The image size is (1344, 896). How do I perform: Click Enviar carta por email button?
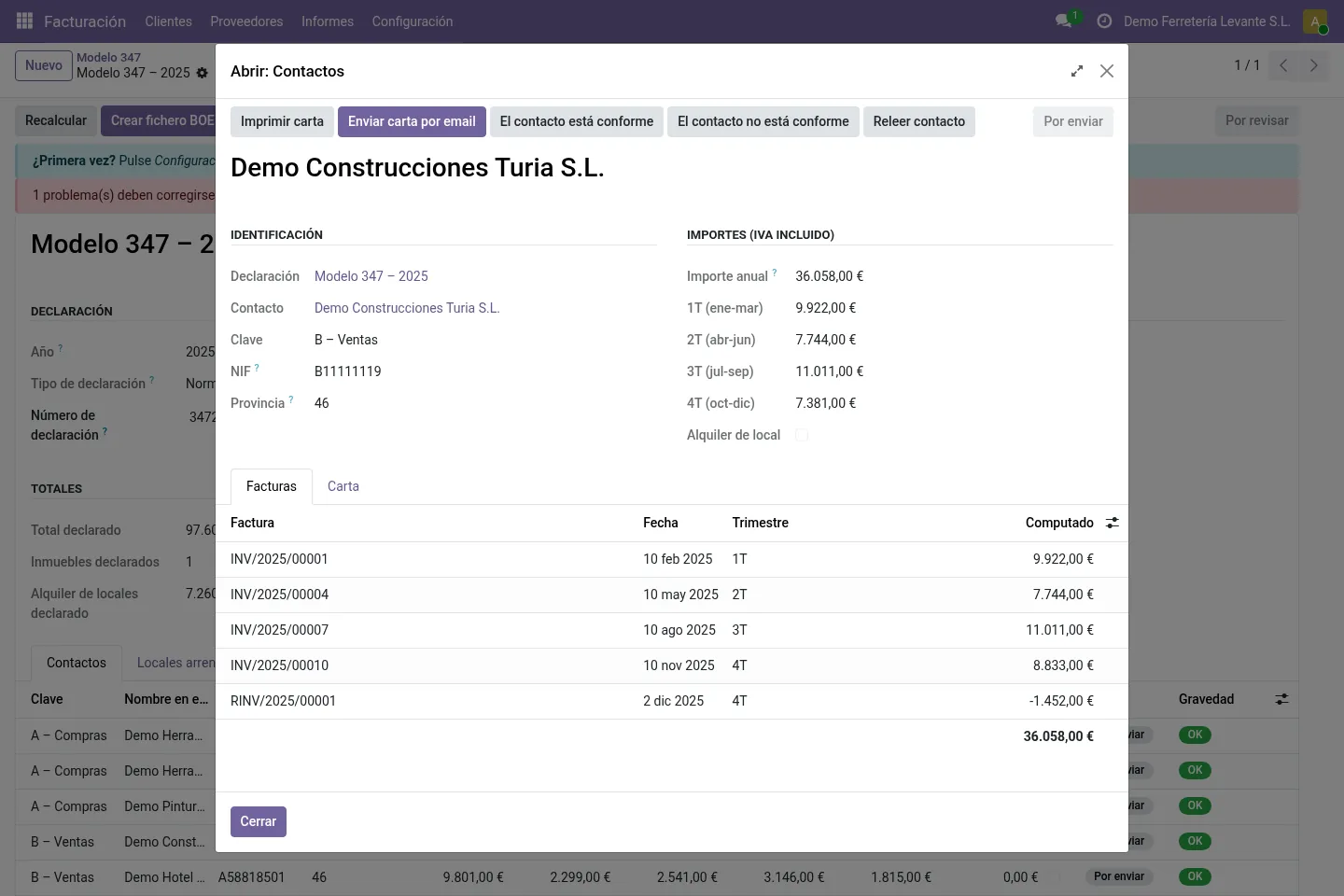tap(412, 121)
